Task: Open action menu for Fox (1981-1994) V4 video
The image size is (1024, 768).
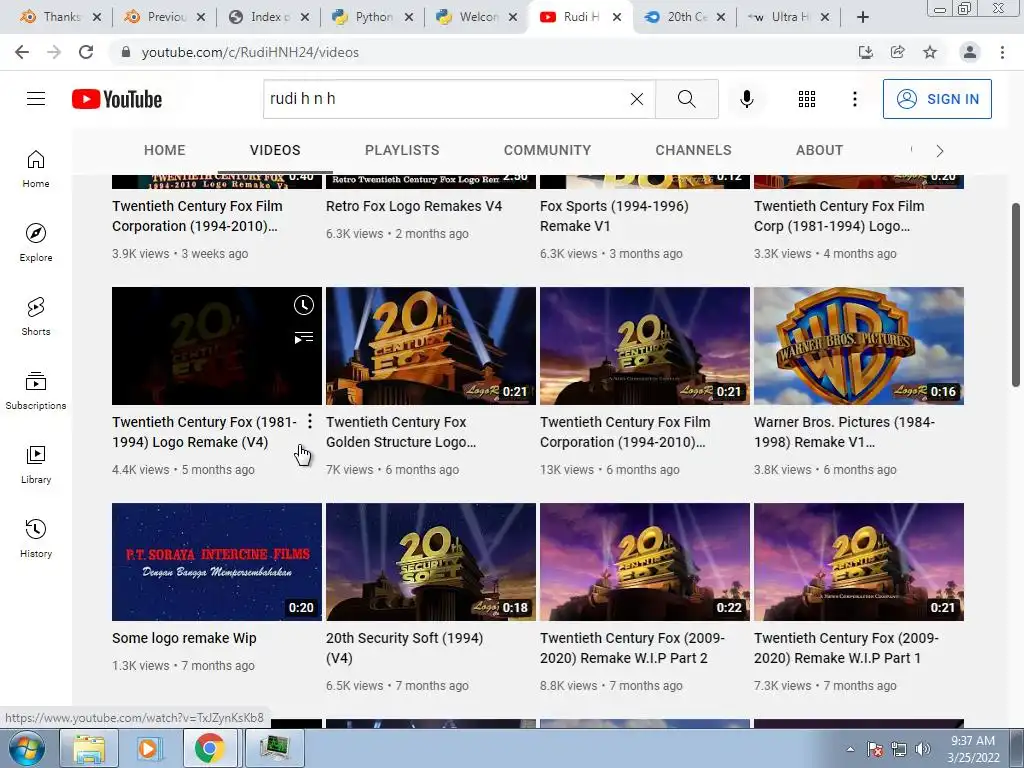Action: pyautogui.click(x=310, y=421)
